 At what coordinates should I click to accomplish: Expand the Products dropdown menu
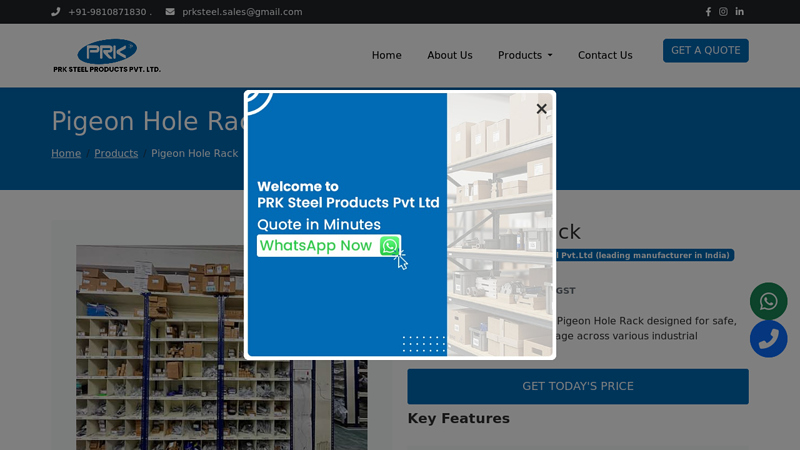tap(525, 55)
